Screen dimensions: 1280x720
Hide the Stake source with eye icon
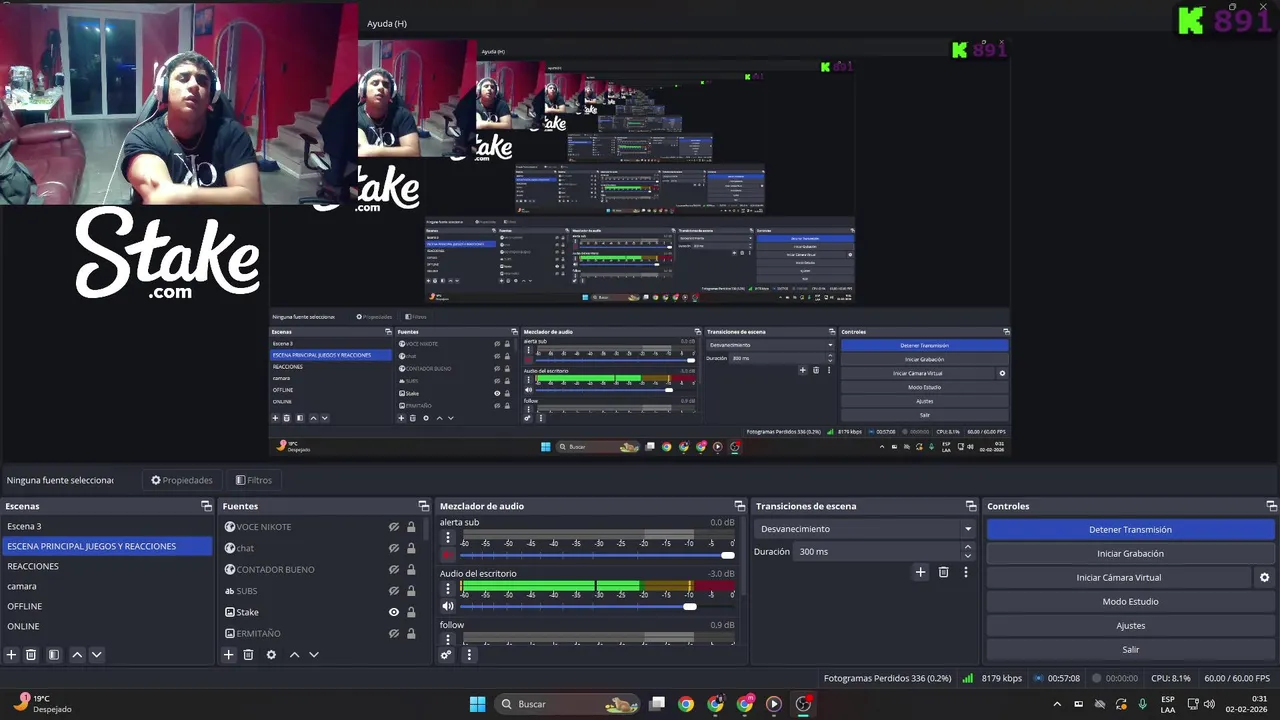(394, 612)
